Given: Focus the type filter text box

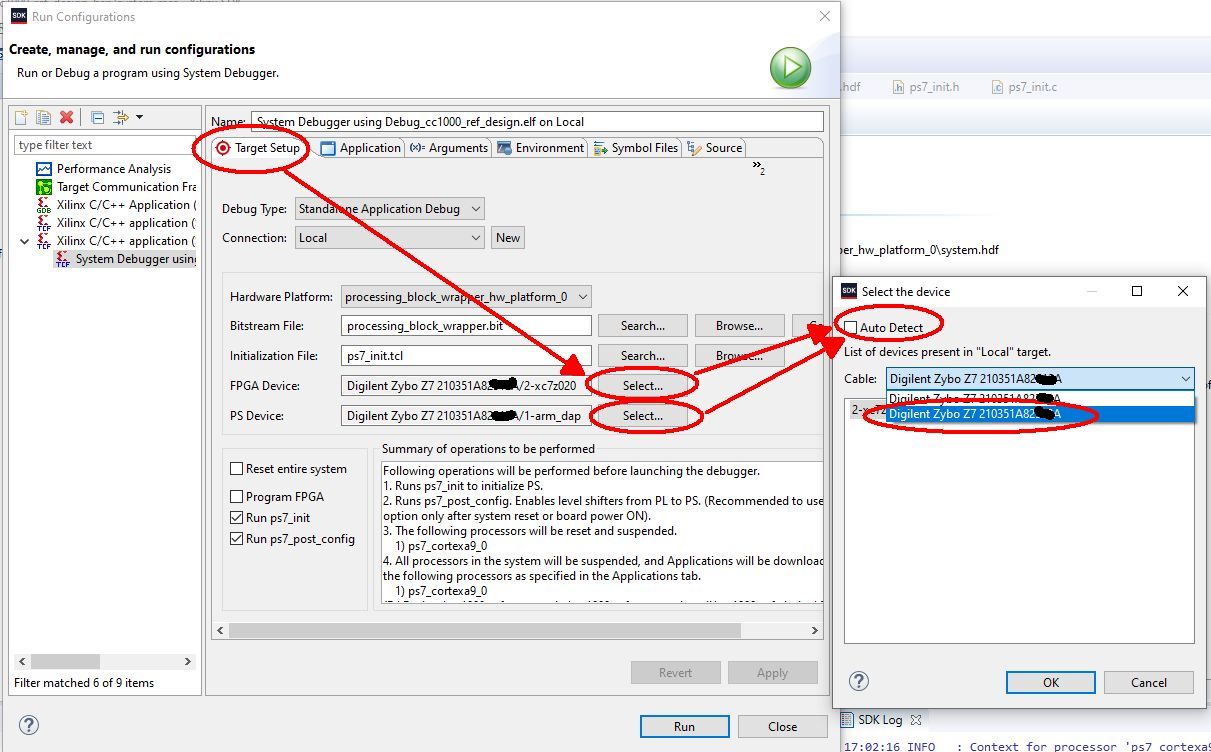Looking at the screenshot, I should point(104,145).
